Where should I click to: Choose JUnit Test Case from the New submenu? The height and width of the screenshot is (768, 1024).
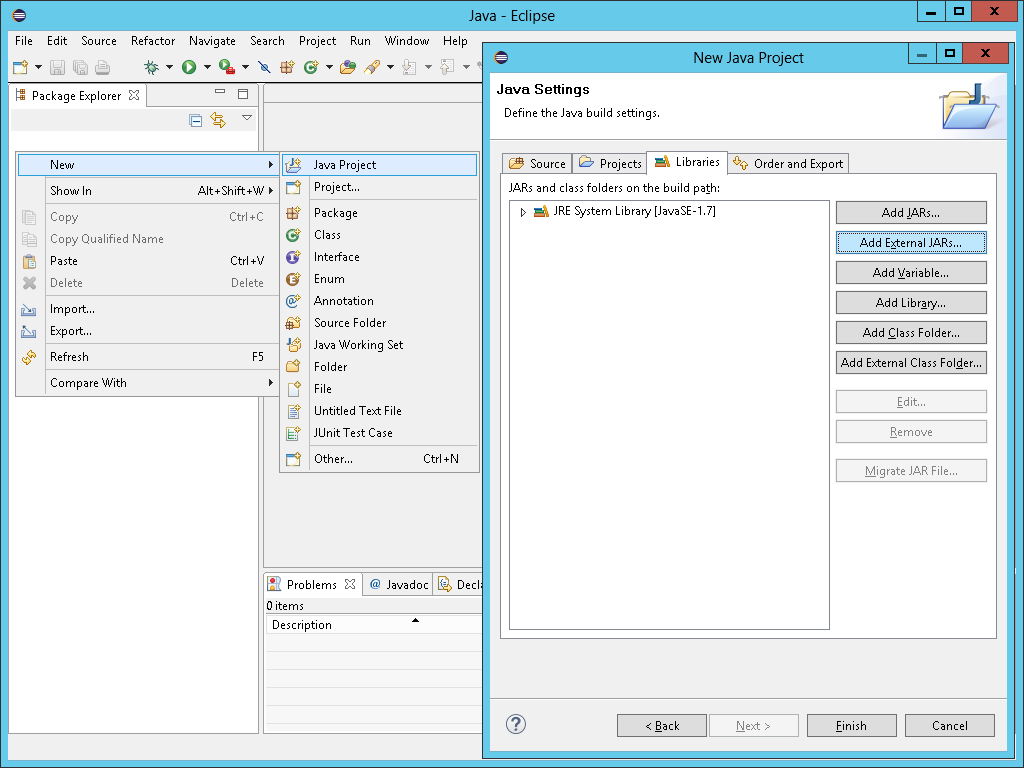(353, 433)
